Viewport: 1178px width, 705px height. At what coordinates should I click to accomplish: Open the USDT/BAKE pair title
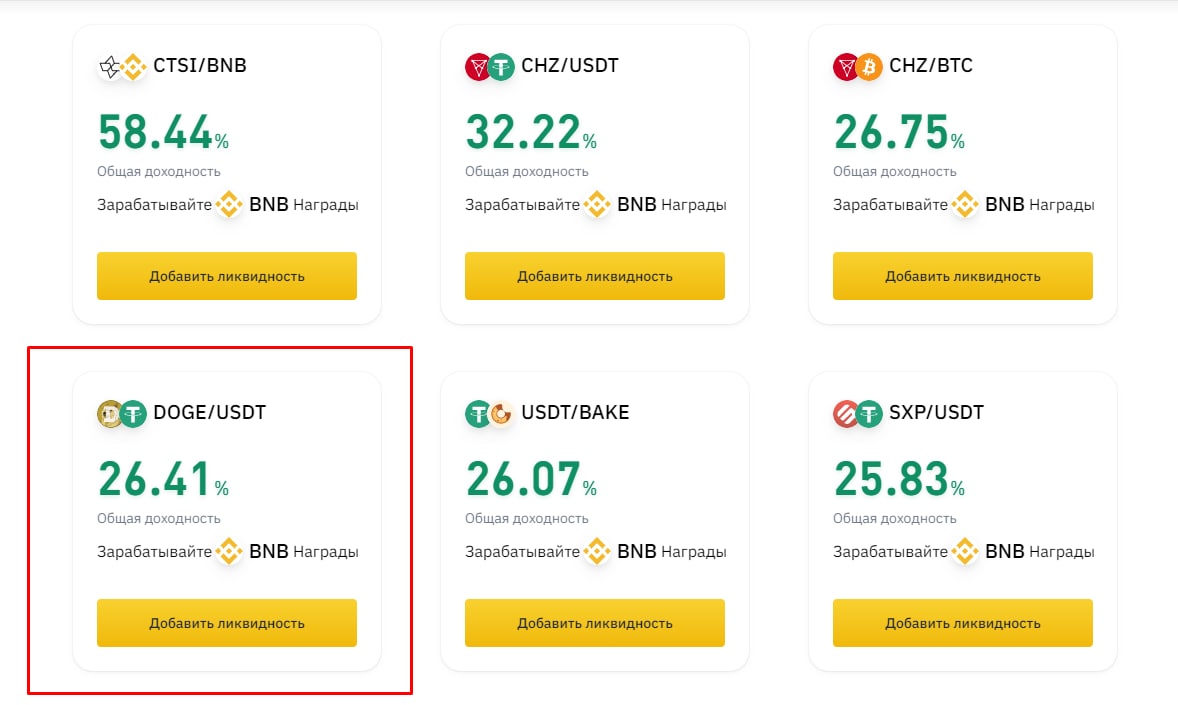[x=575, y=413]
